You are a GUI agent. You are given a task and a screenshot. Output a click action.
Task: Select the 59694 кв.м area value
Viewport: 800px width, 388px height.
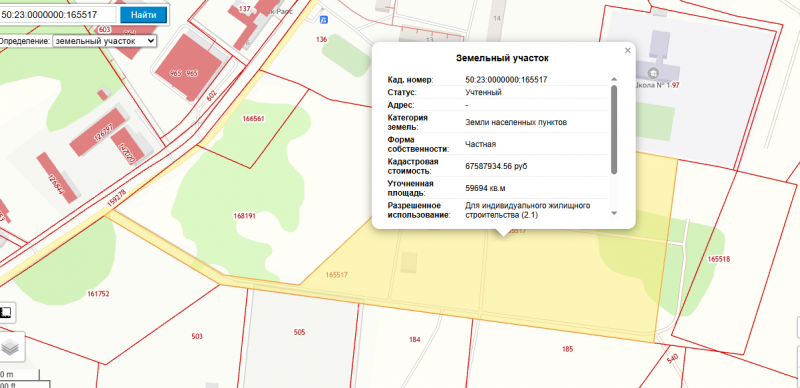click(x=485, y=188)
